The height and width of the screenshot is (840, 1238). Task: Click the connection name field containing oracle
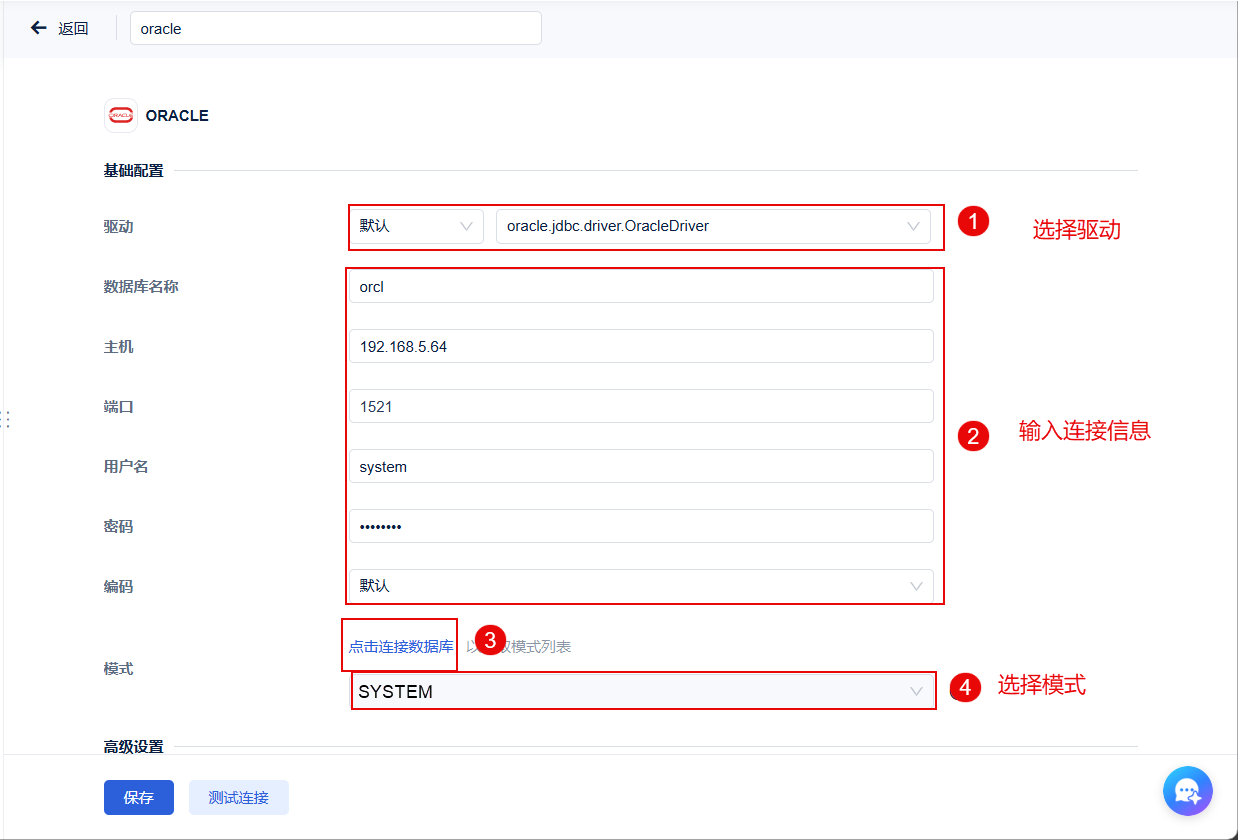click(x=336, y=28)
